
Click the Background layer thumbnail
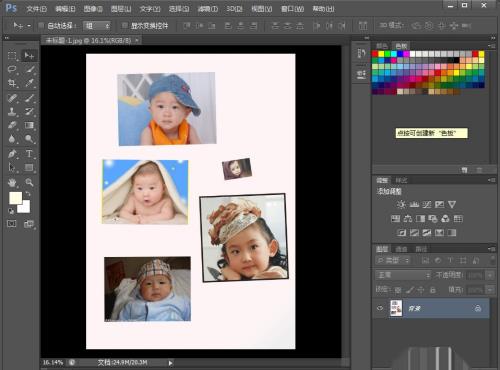click(x=396, y=308)
